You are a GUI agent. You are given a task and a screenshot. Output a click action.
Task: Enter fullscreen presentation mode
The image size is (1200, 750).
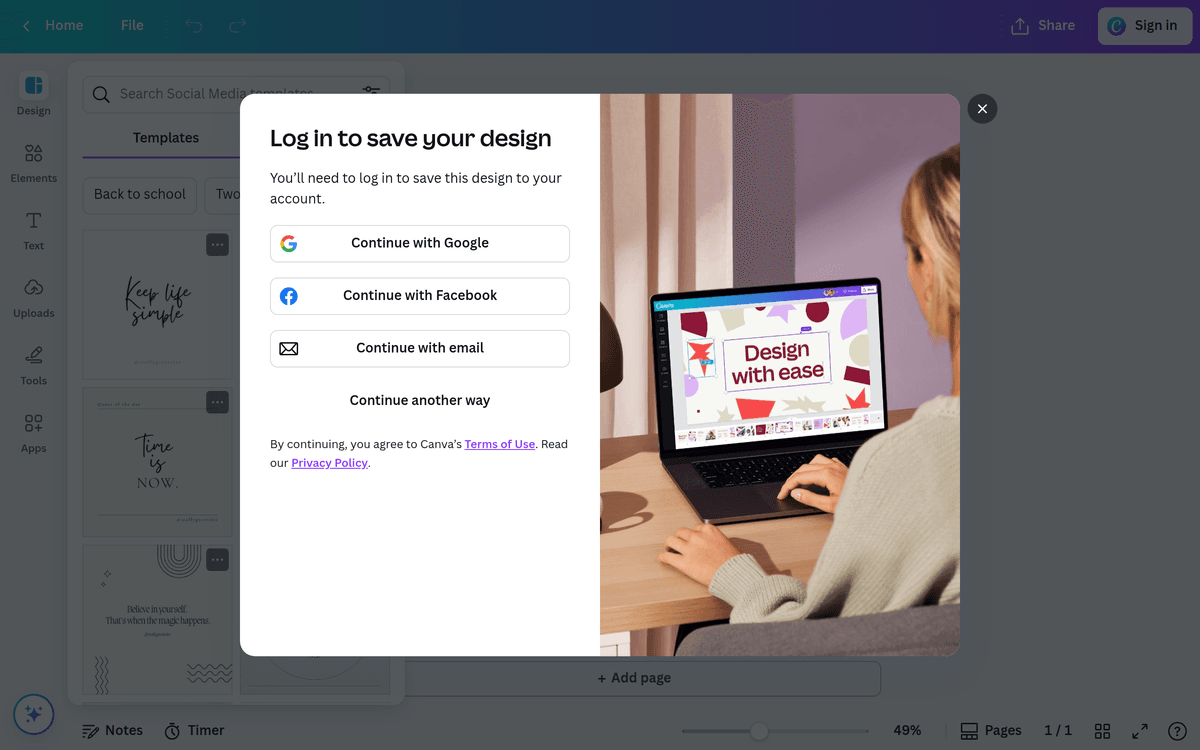pos(1140,731)
